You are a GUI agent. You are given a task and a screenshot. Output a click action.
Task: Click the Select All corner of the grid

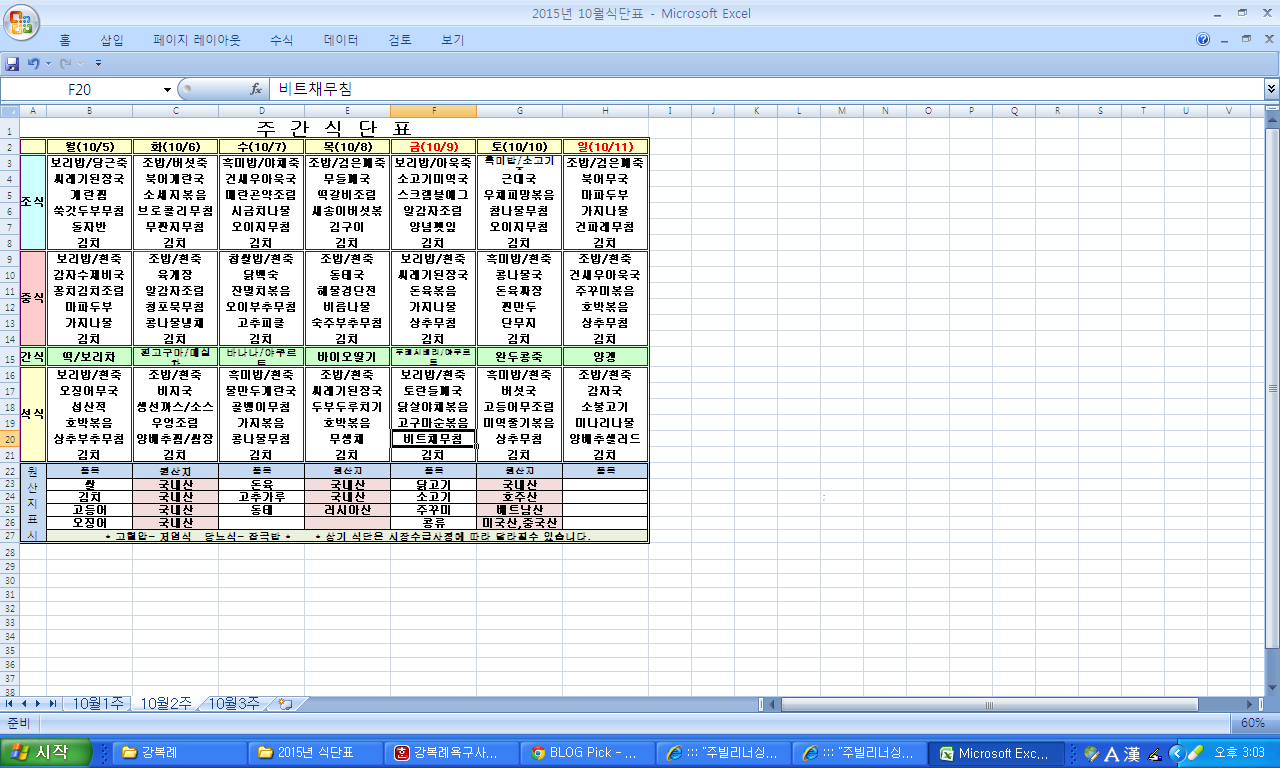pyautogui.click(x=9, y=110)
